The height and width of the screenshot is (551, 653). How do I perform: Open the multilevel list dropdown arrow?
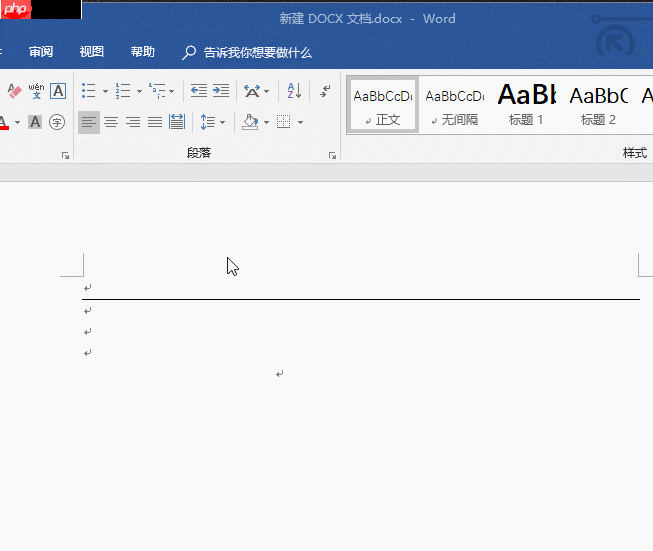(x=171, y=91)
